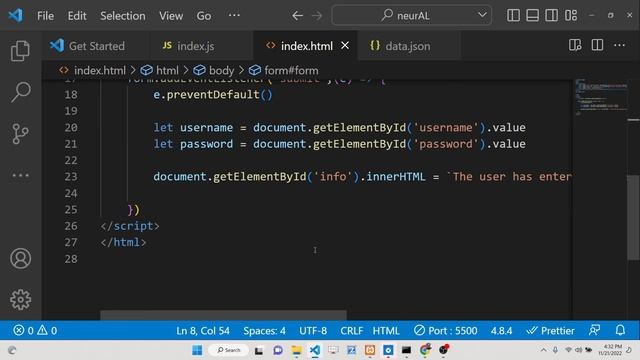Toggle the primary side bar layout icon
This screenshot has width=640, height=360.
coord(513,16)
